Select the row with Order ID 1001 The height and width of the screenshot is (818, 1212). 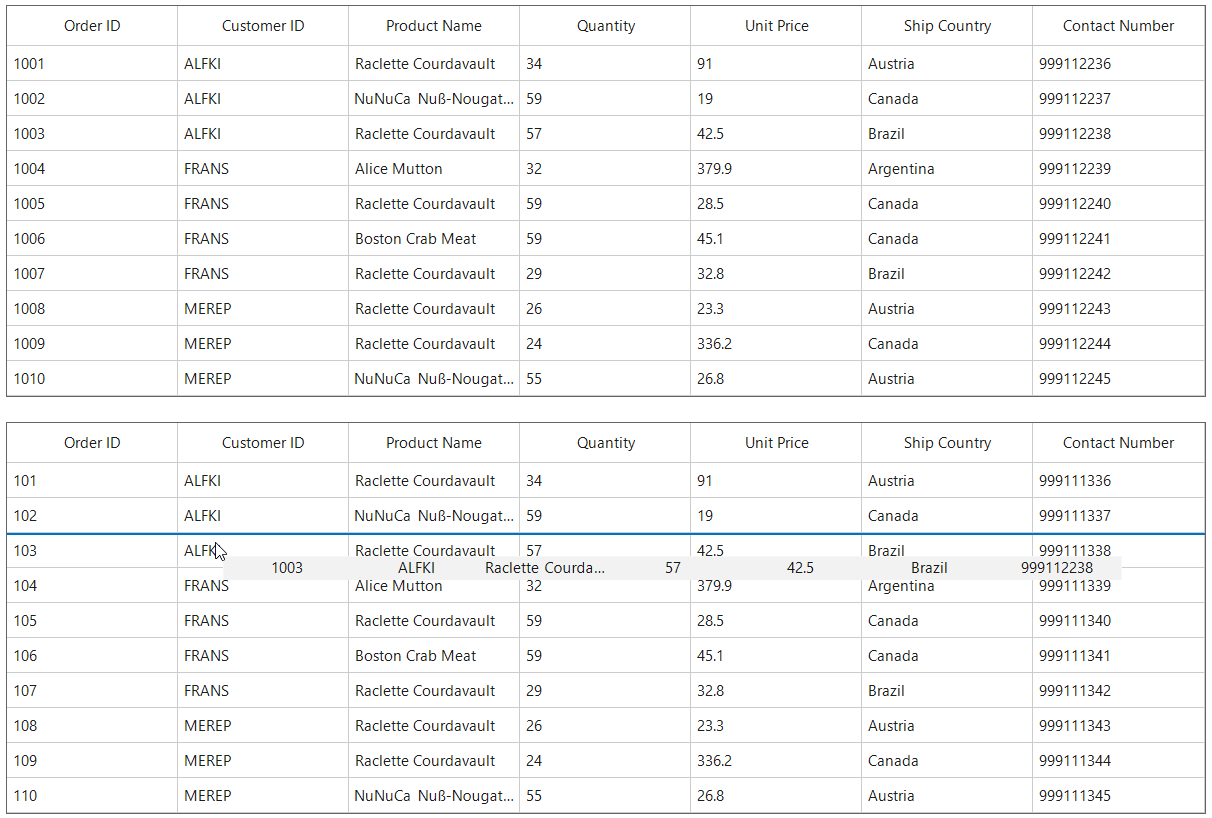(92, 63)
